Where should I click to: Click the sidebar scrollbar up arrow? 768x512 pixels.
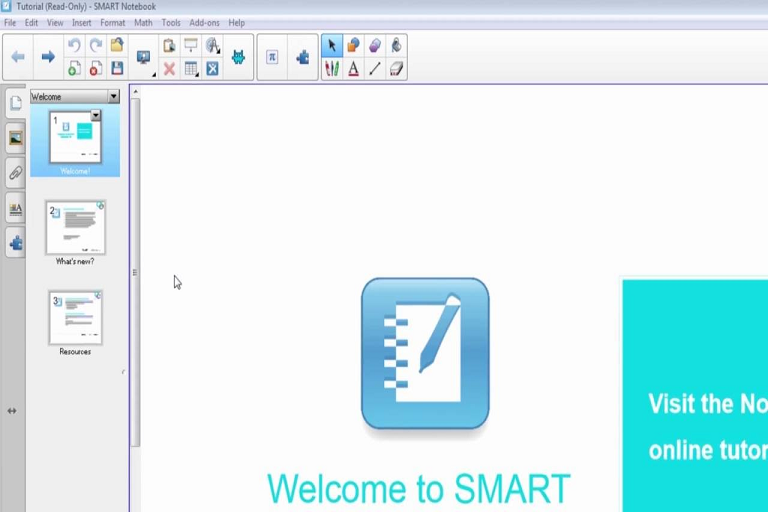136,92
